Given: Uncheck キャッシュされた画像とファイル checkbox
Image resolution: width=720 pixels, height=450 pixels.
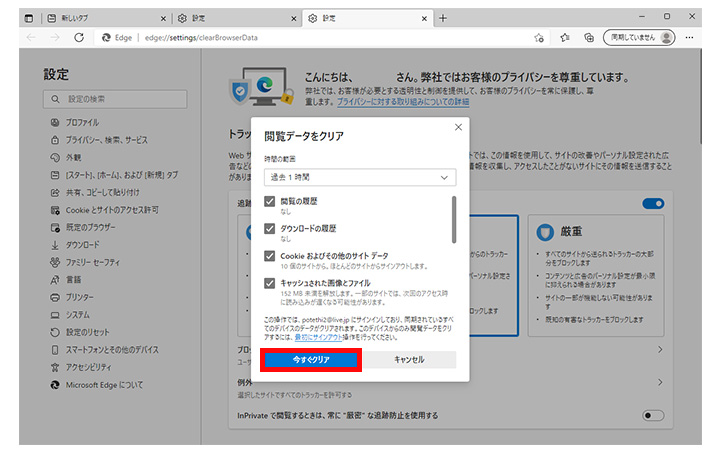Looking at the screenshot, I should tap(270, 283).
